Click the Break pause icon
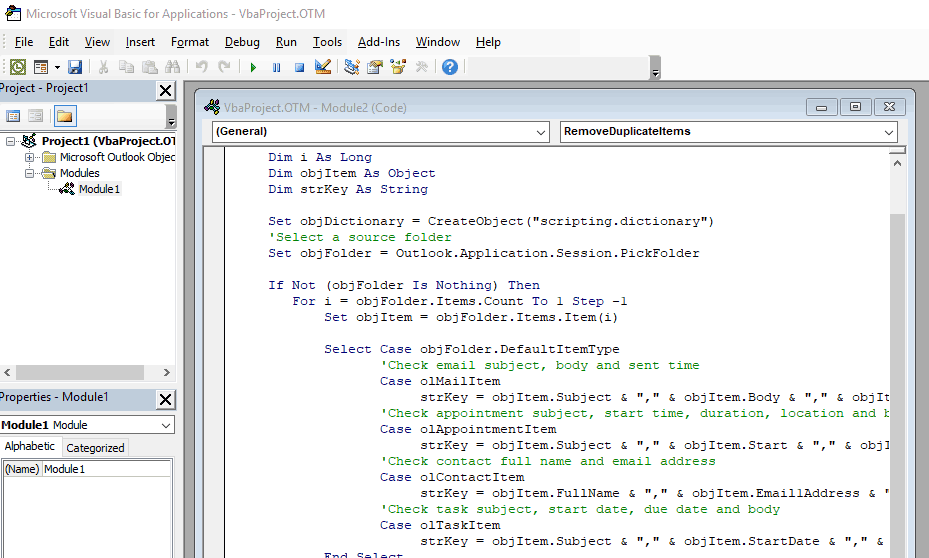The height and width of the screenshot is (558, 929). pyautogui.click(x=276, y=67)
